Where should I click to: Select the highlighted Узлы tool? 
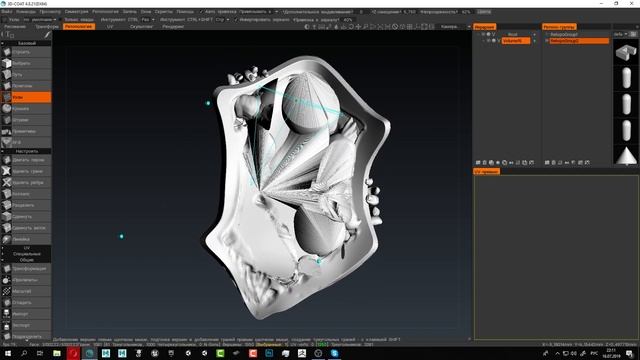coord(26,97)
